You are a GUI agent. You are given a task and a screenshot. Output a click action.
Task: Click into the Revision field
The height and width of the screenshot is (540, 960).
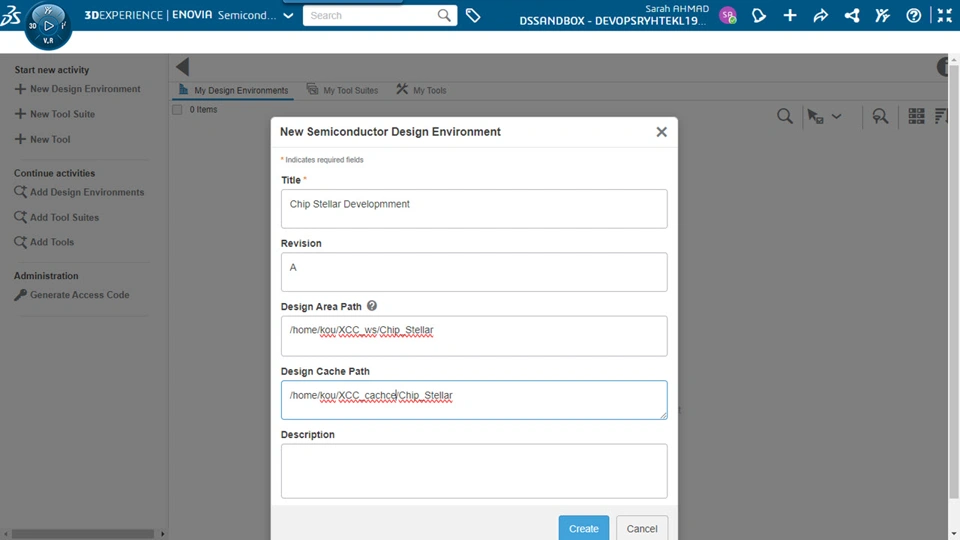click(474, 272)
